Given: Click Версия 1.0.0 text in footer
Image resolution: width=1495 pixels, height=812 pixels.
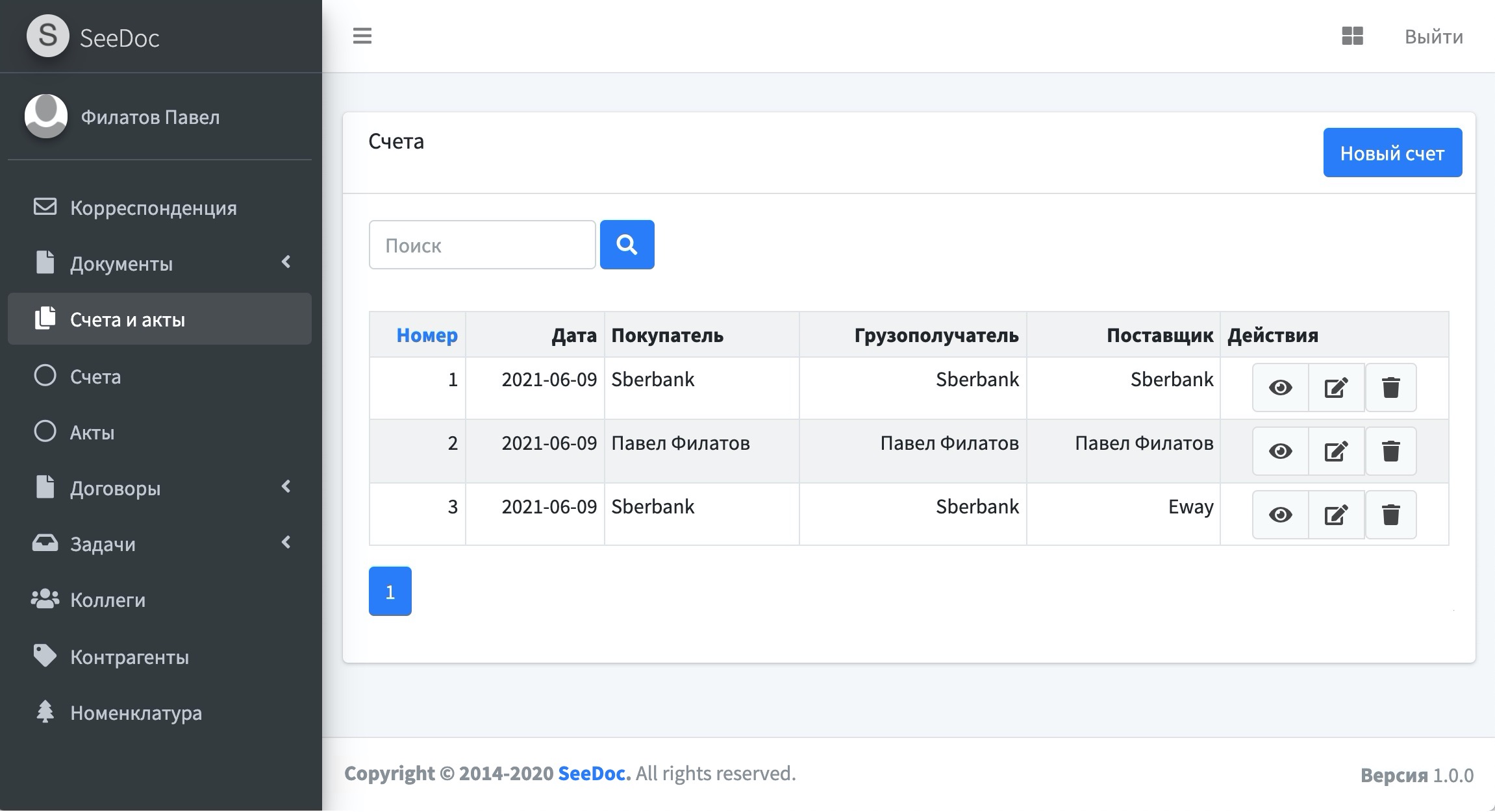Looking at the screenshot, I should [x=1416, y=775].
